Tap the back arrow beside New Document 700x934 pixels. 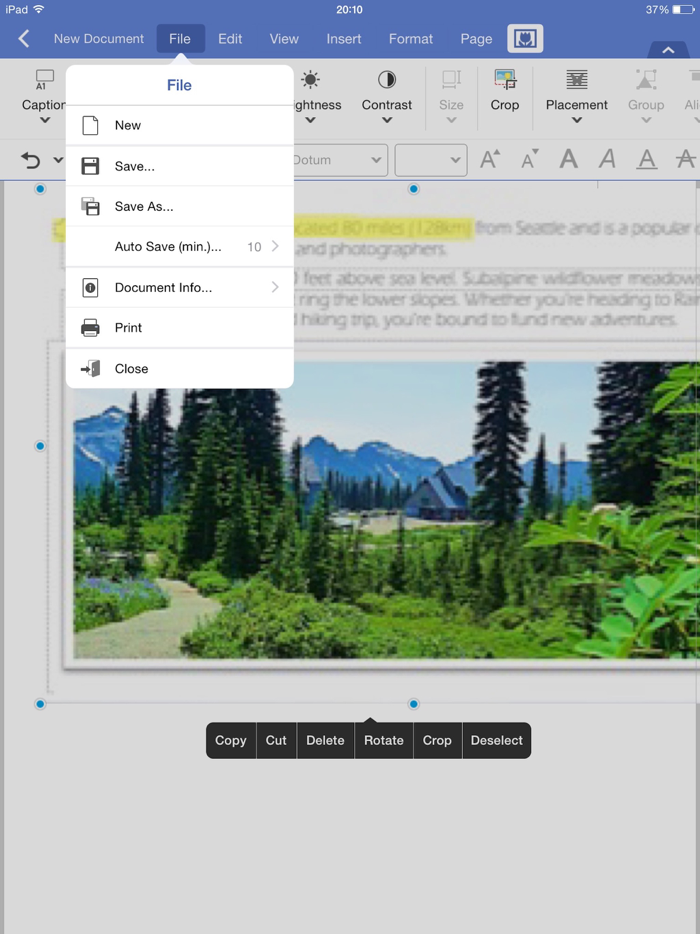[x=24, y=39]
